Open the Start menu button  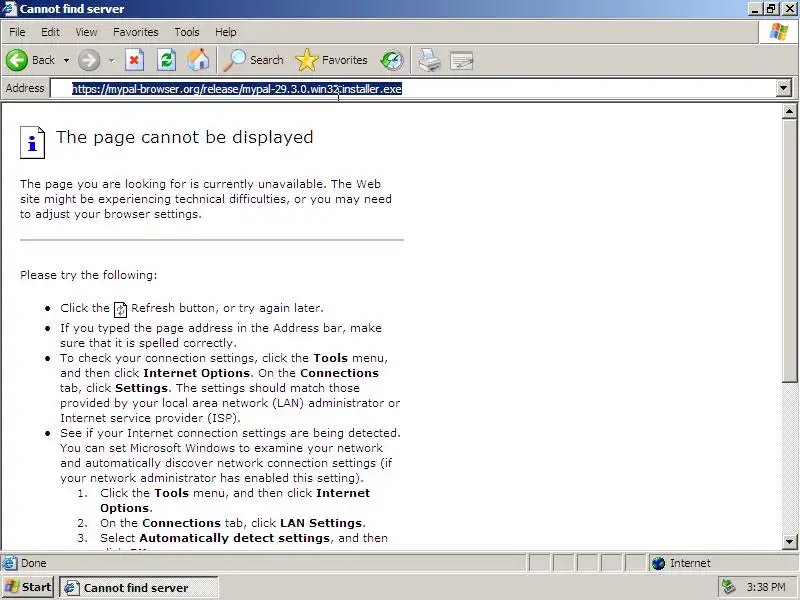tap(29, 587)
